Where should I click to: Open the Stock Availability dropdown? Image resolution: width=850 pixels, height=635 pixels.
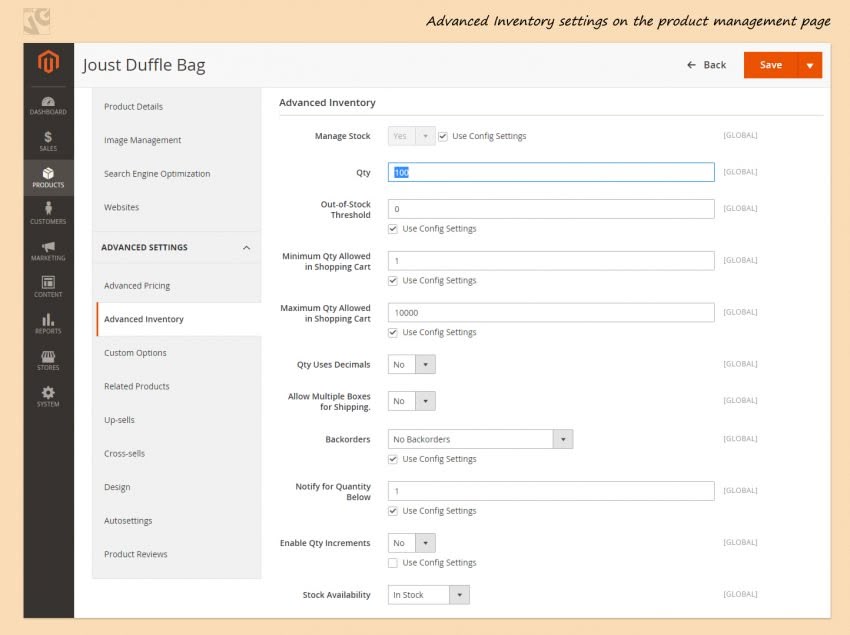(x=429, y=595)
